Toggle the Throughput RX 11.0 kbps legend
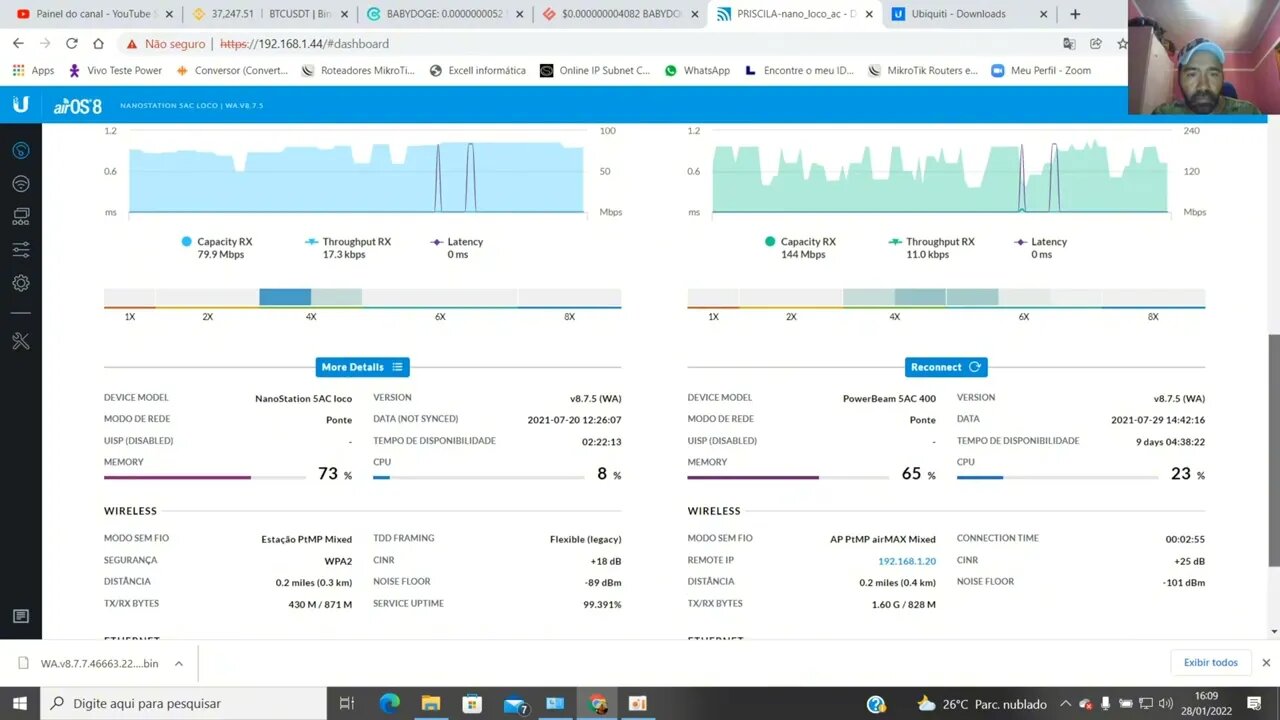Viewport: 1280px width, 720px height. pos(931,247)
